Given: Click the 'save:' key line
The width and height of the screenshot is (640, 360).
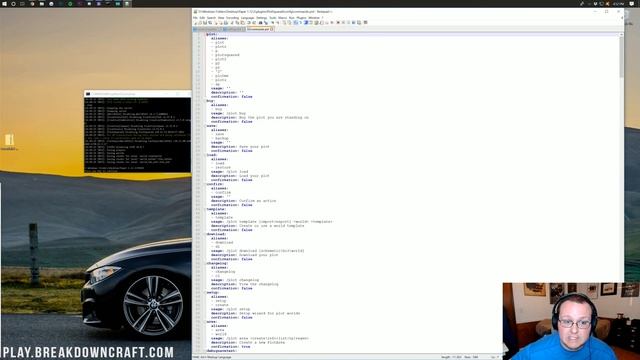Looking at the screenshot, I should coord(211,126).
